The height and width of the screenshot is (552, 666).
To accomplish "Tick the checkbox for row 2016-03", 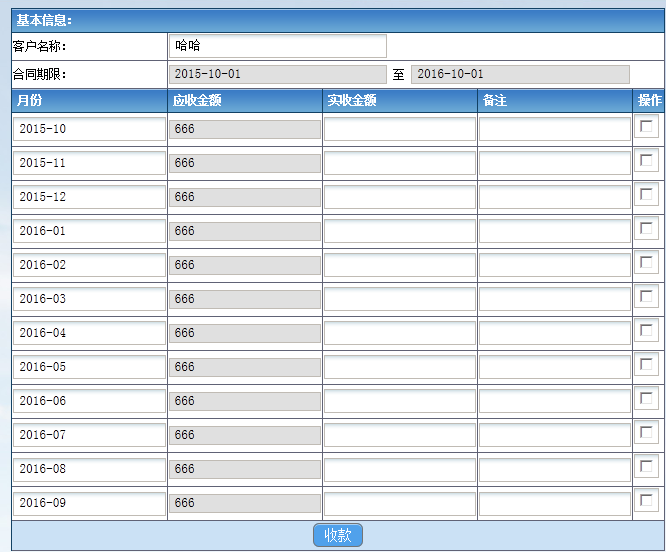I will 646,296.
